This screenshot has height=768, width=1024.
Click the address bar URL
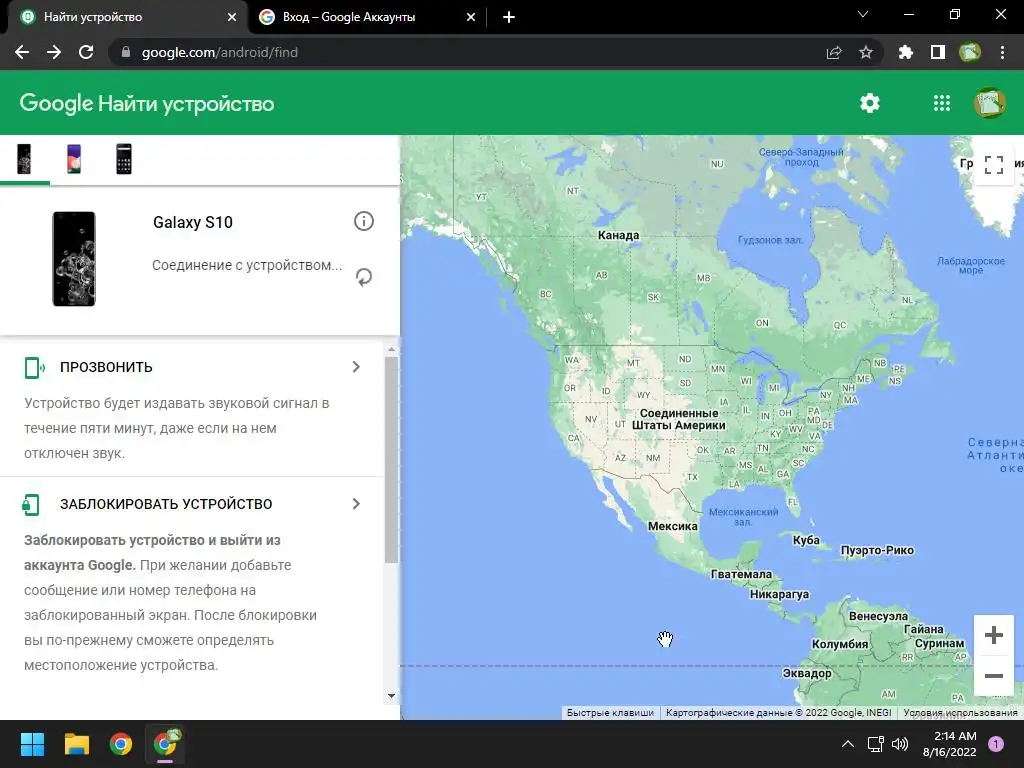(219, 52)
